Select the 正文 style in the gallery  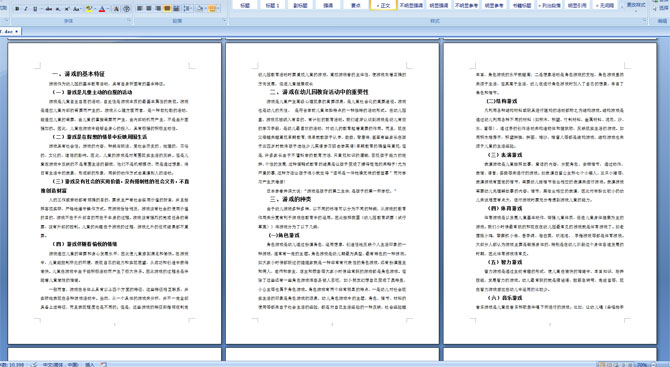pos(383,5)
